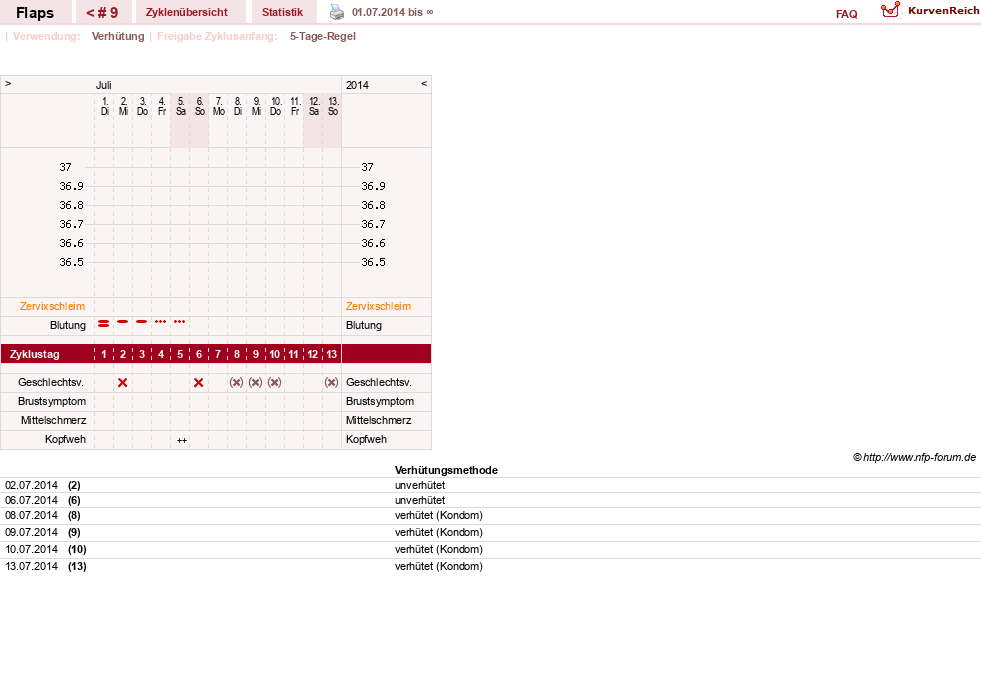Click the ++ headache marker

[x=181, y=441]
